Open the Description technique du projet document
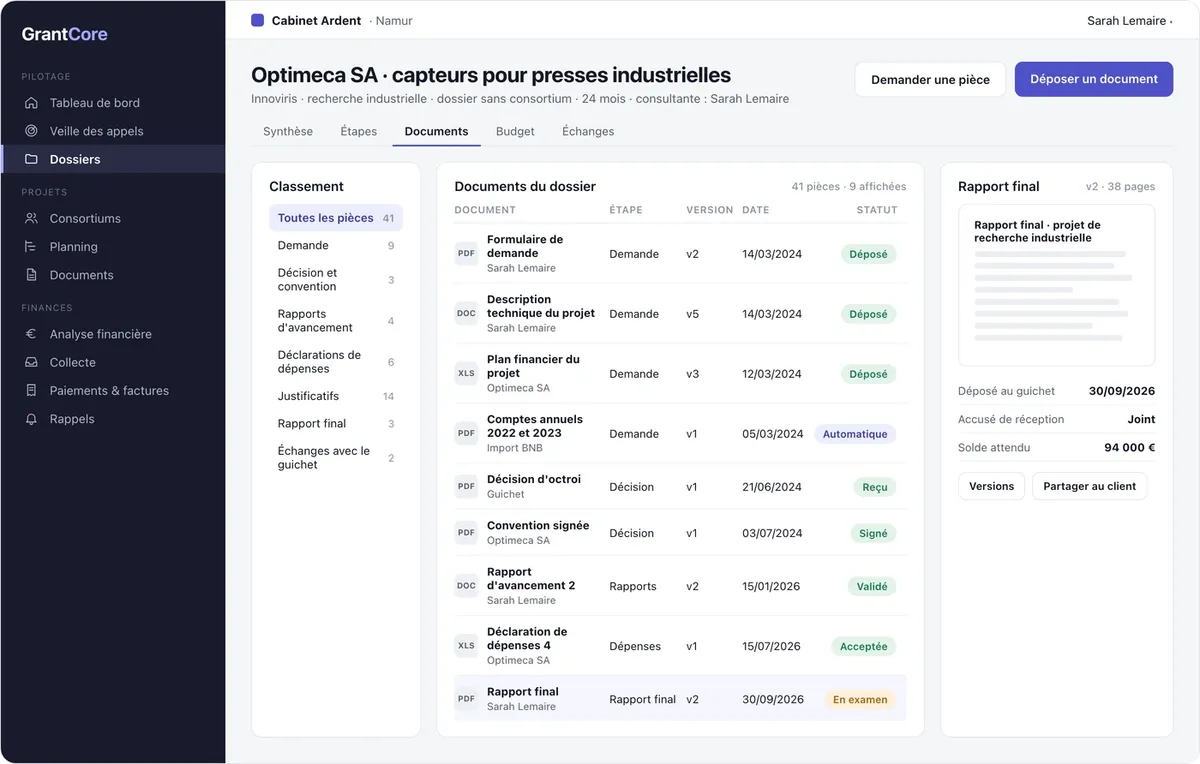Image resolution: width=1200 pixels, height=764 pixels. pos(541,306)
